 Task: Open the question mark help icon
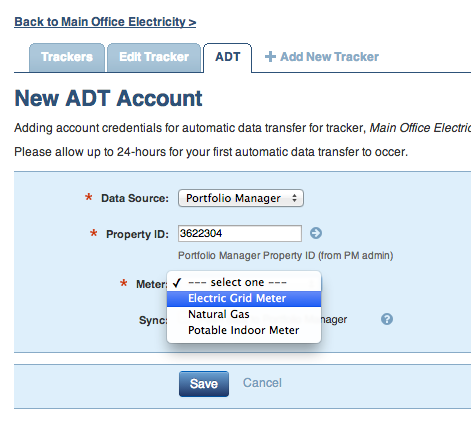387,319
